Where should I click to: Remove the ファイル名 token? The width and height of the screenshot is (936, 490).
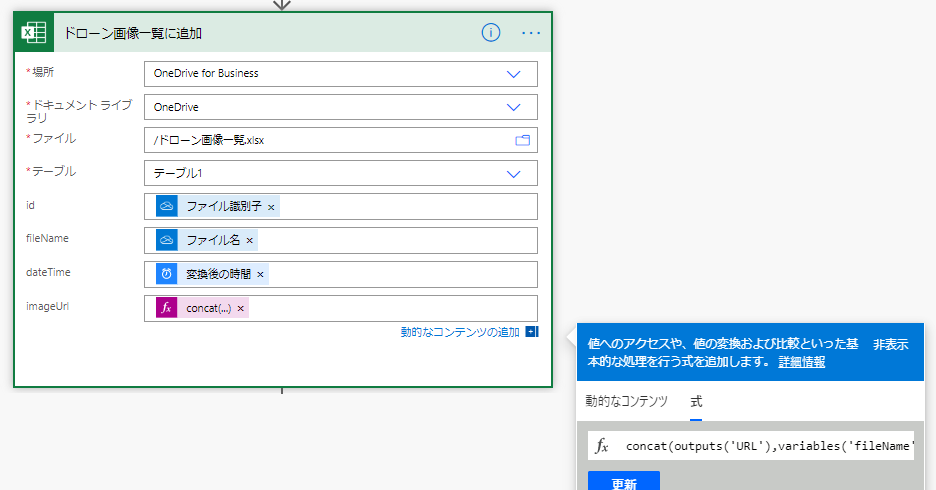(x=250, y=241)
